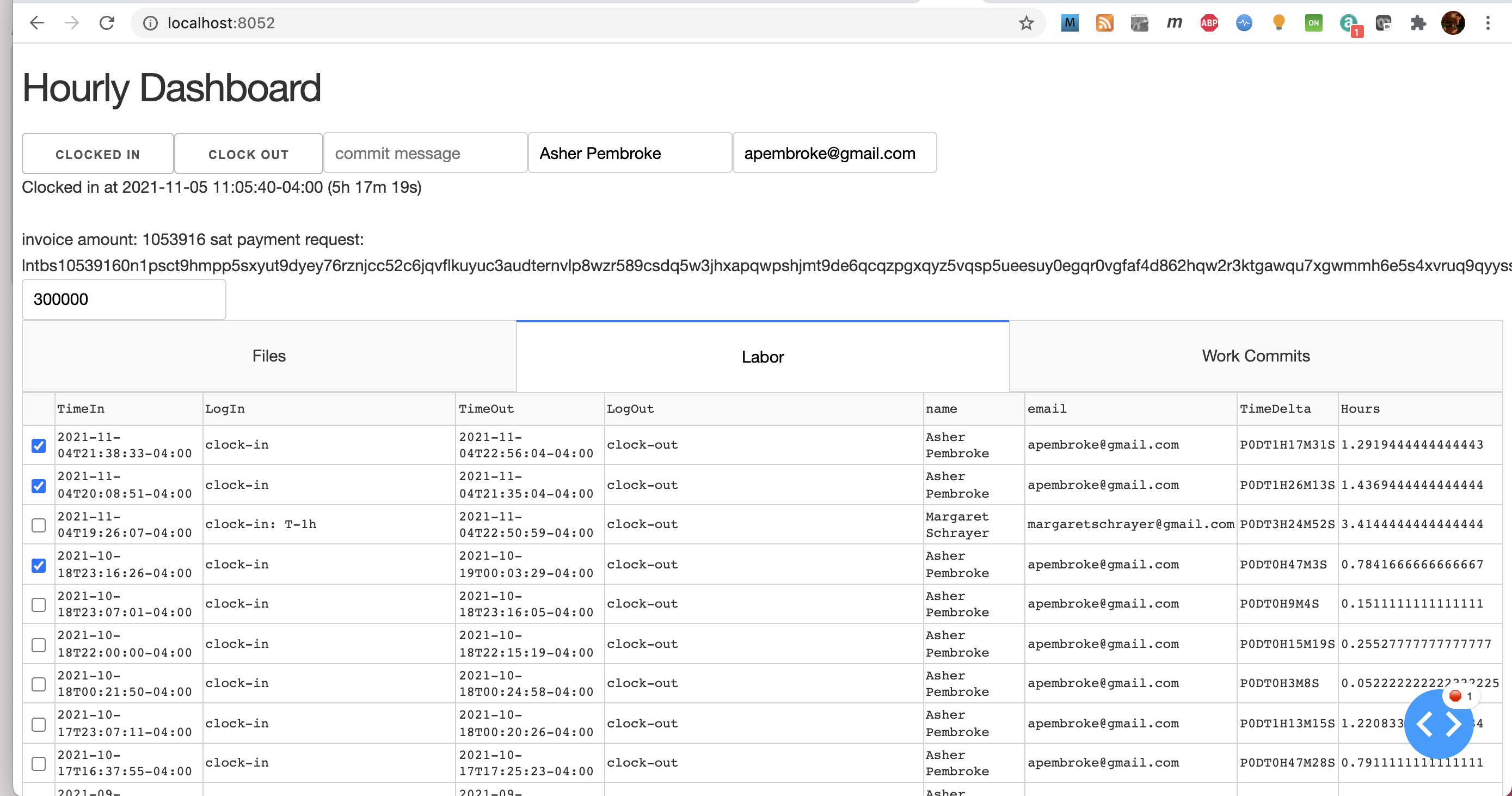Open Chrome's three-dot menu
Image resolution: width=1512 pixels, height=796 pixels.
pyautogui.click(x=1488, y=23)
